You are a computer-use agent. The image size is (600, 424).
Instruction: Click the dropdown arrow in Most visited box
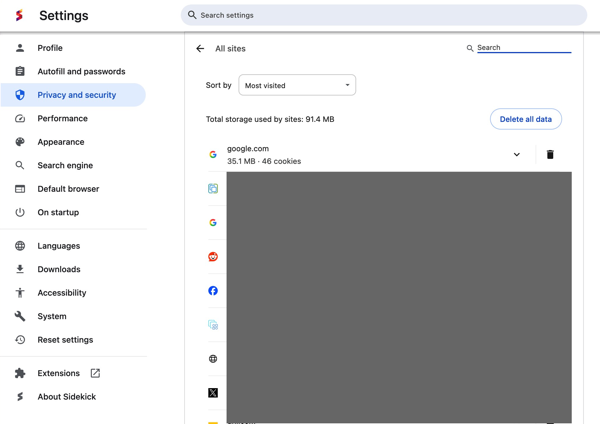click(x=347, y=85)
